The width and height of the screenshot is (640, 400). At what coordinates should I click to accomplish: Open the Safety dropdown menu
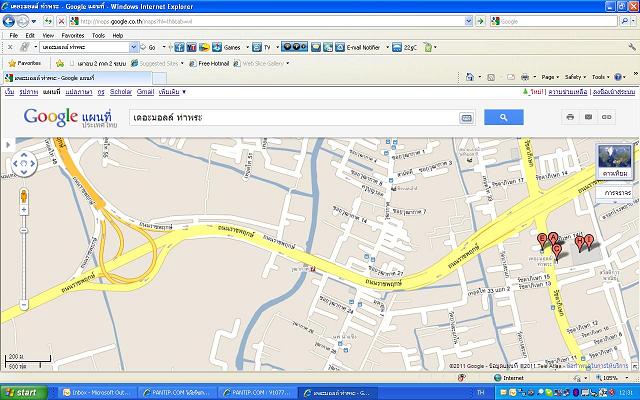[x=575, y=77]
